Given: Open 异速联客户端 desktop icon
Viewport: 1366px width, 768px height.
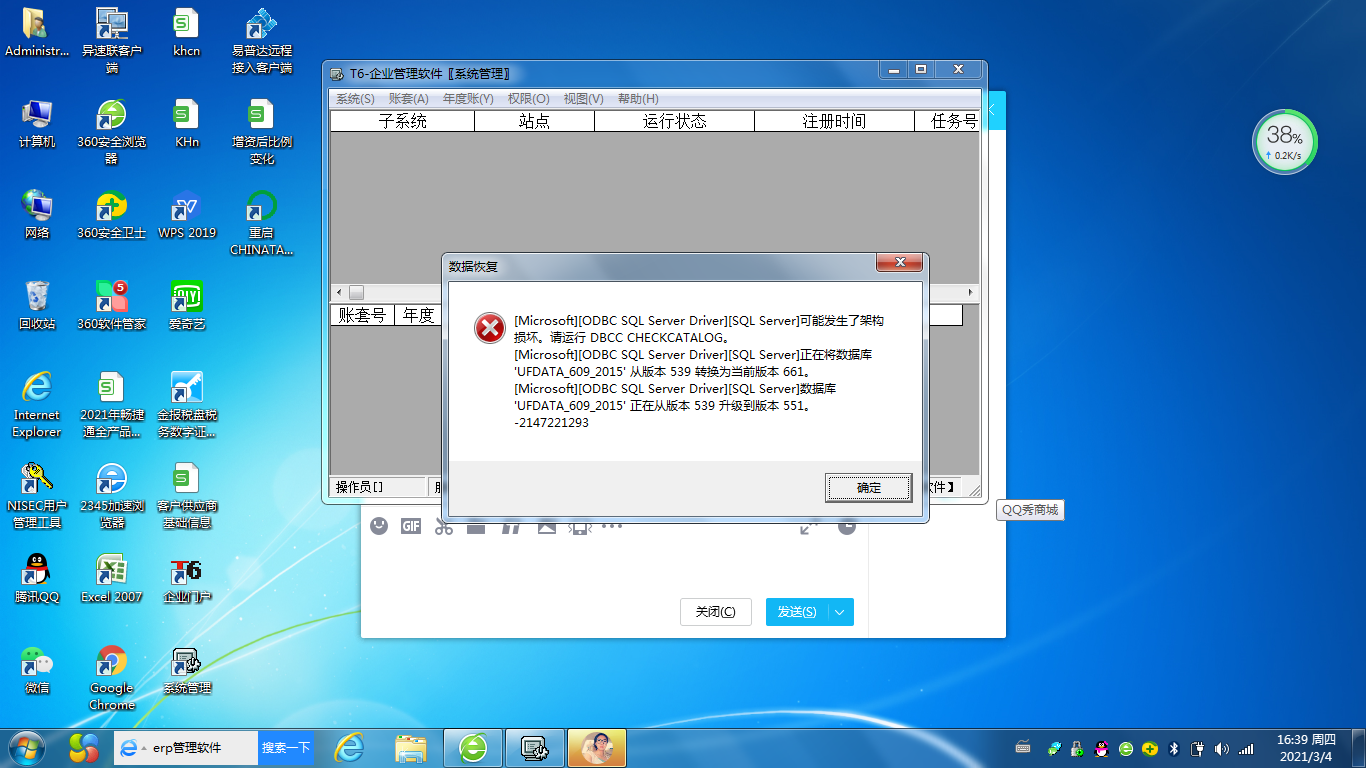Looking at the screenshot, I should pos(112,41).
